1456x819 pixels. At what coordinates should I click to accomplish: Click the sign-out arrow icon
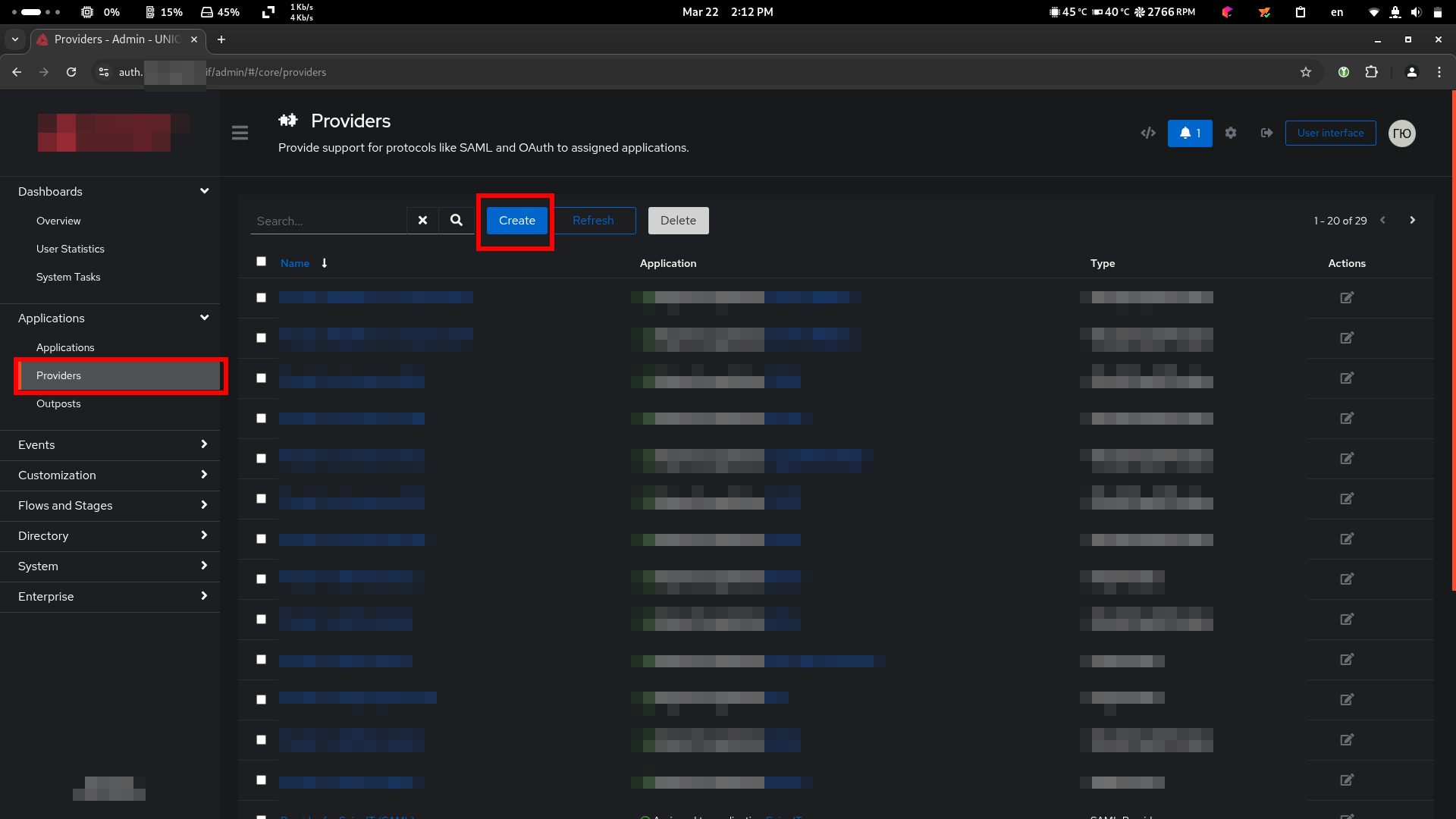click(1266, 133)
